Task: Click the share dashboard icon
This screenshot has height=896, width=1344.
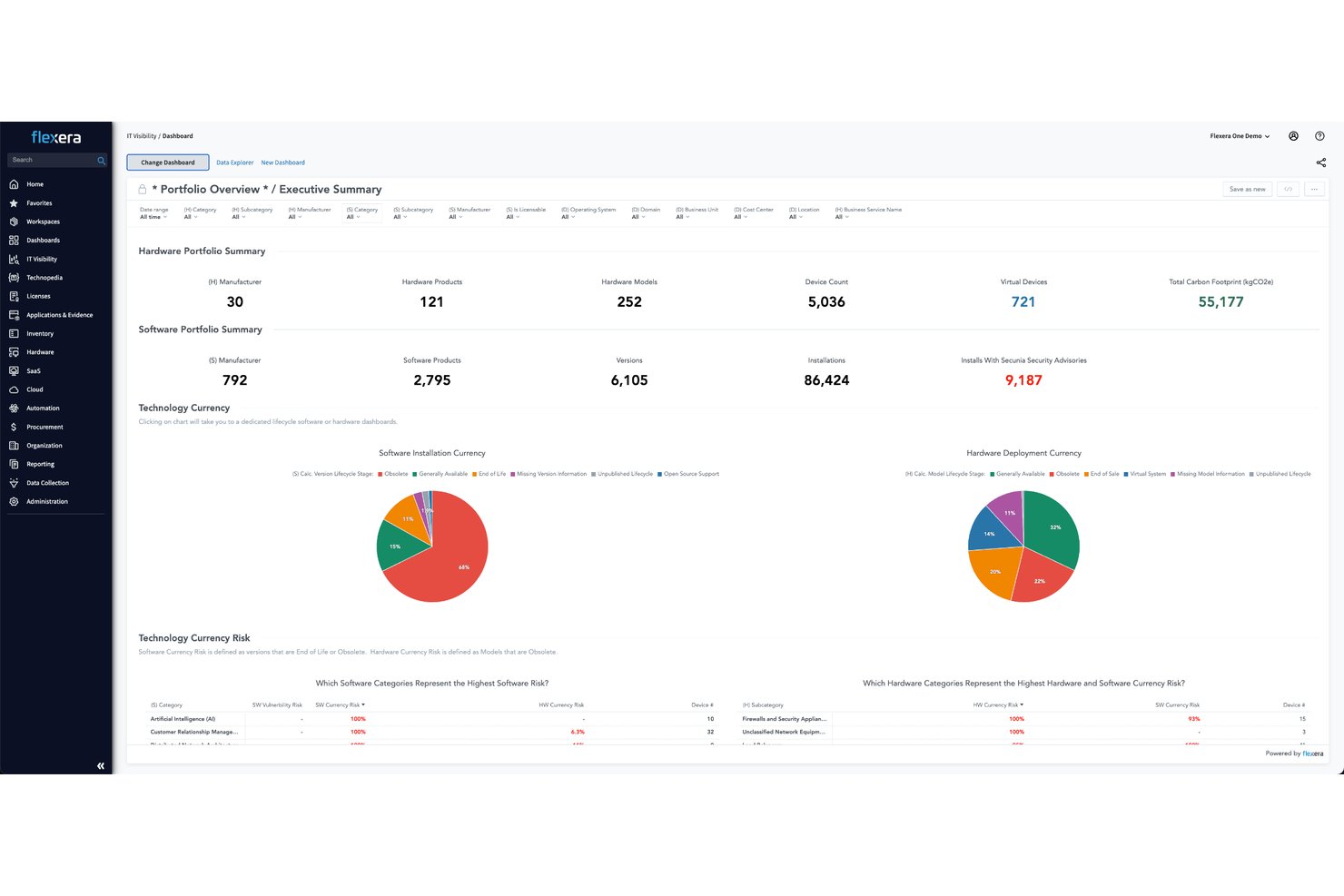Action: [1321, 162]
